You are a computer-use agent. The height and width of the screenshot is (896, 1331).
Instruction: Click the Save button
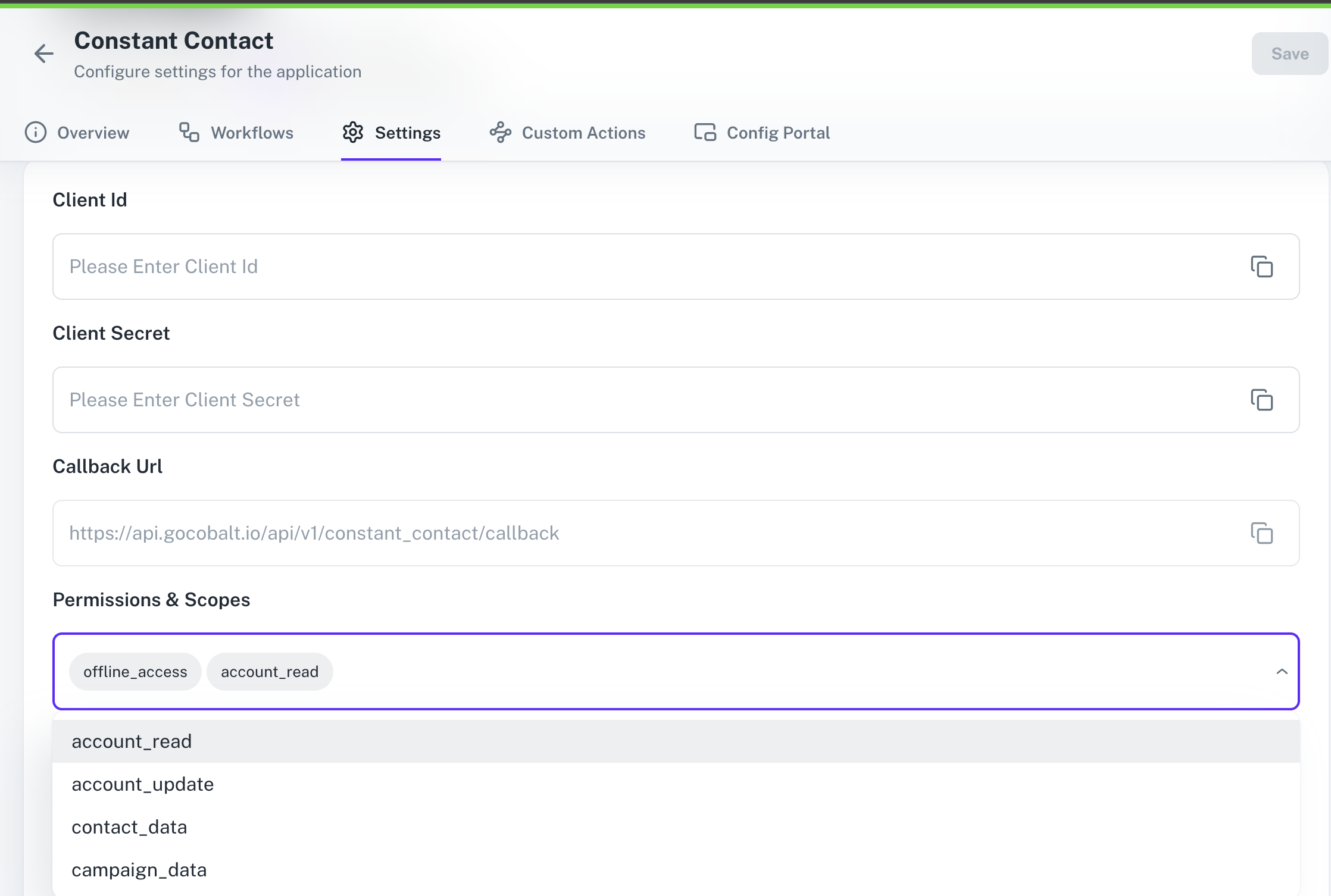pyautogui.click(x=1289, y=54)
